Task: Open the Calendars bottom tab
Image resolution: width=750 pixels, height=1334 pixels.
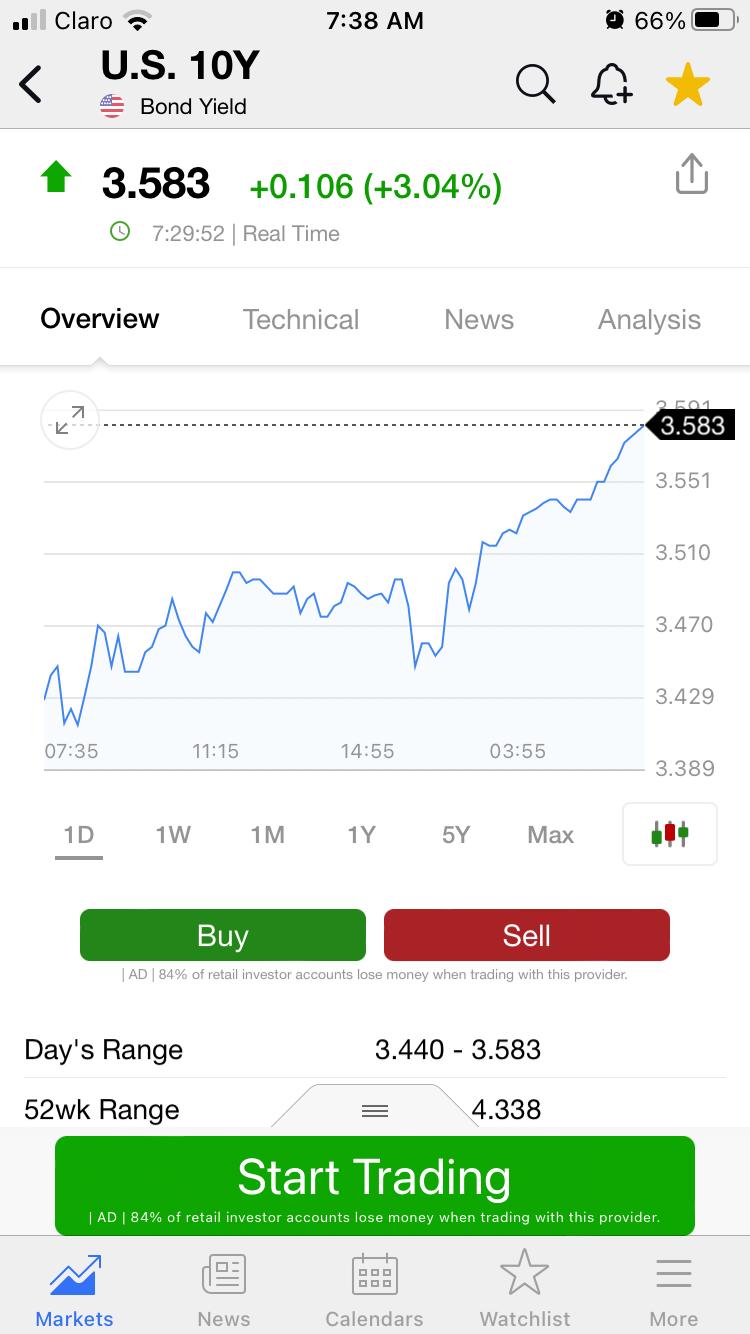Action: [374, 1291]
